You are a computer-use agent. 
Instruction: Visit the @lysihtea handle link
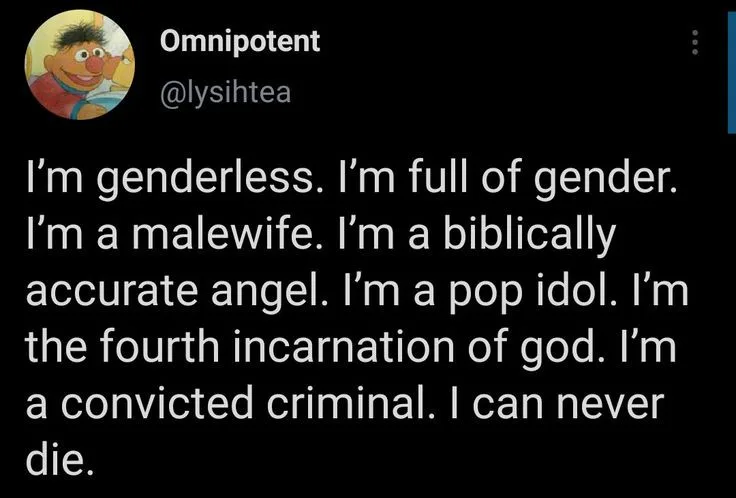[x=226, y=92]
